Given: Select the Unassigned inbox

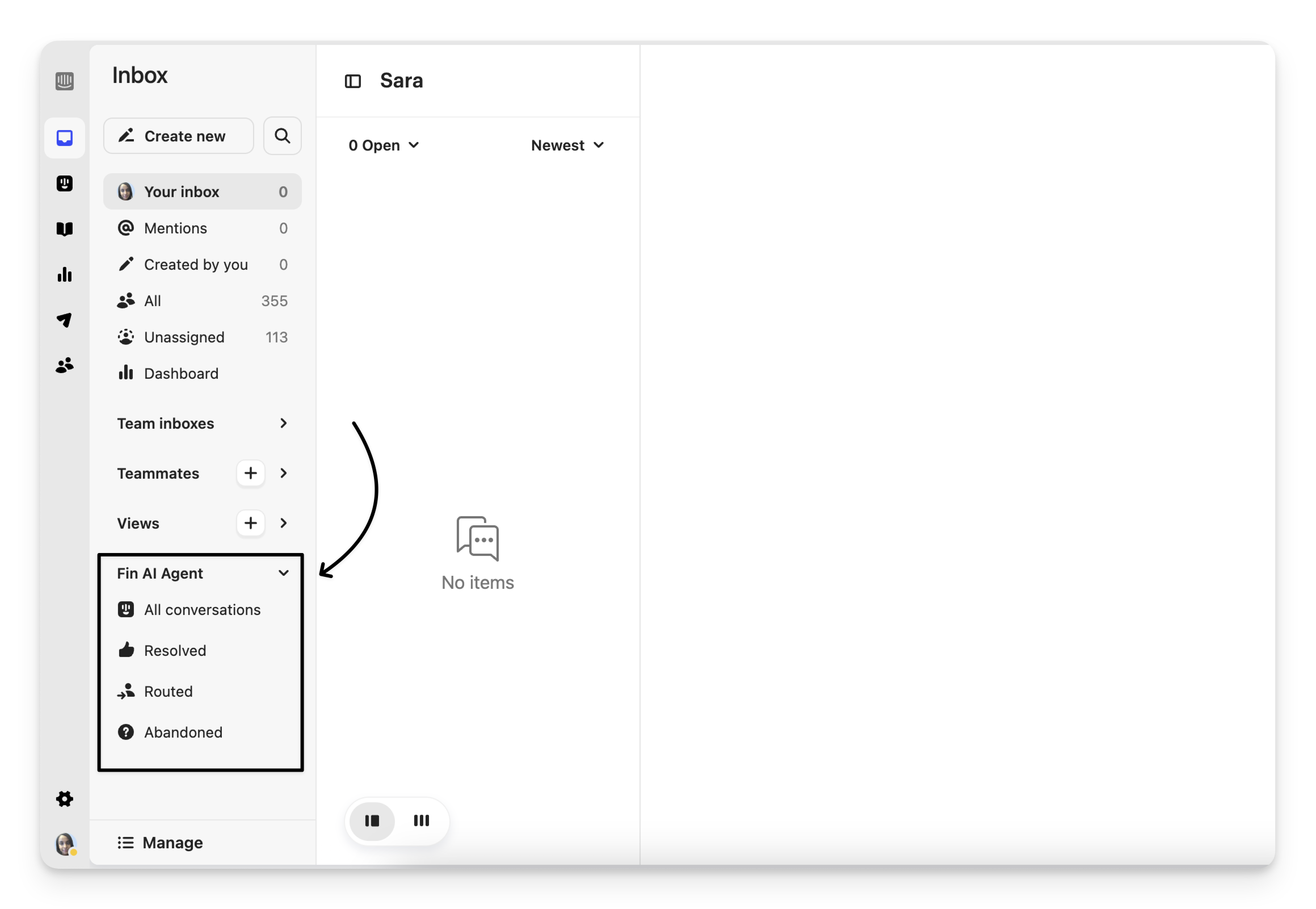Looking at the screenshot, I should [184, 337].
